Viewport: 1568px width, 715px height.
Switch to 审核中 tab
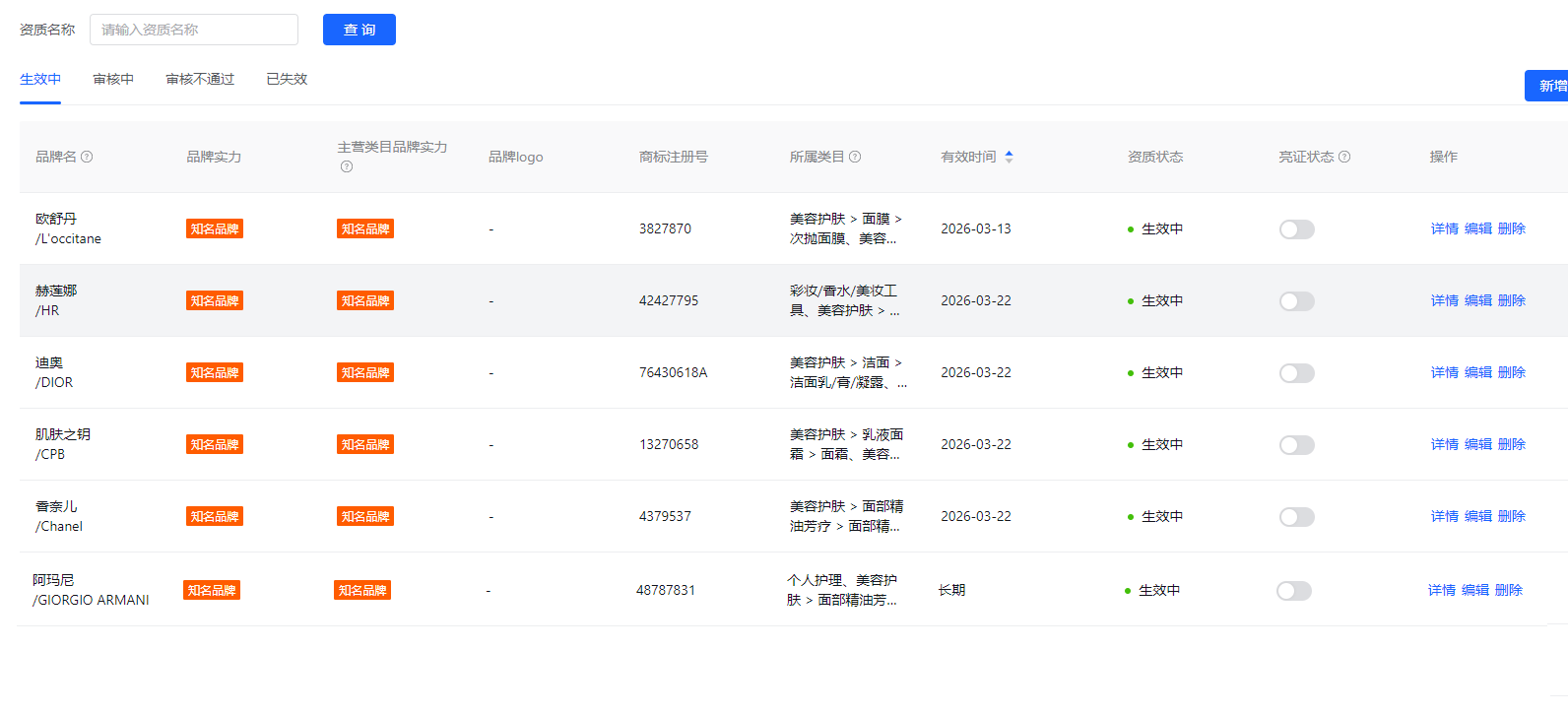click(113, 79)
